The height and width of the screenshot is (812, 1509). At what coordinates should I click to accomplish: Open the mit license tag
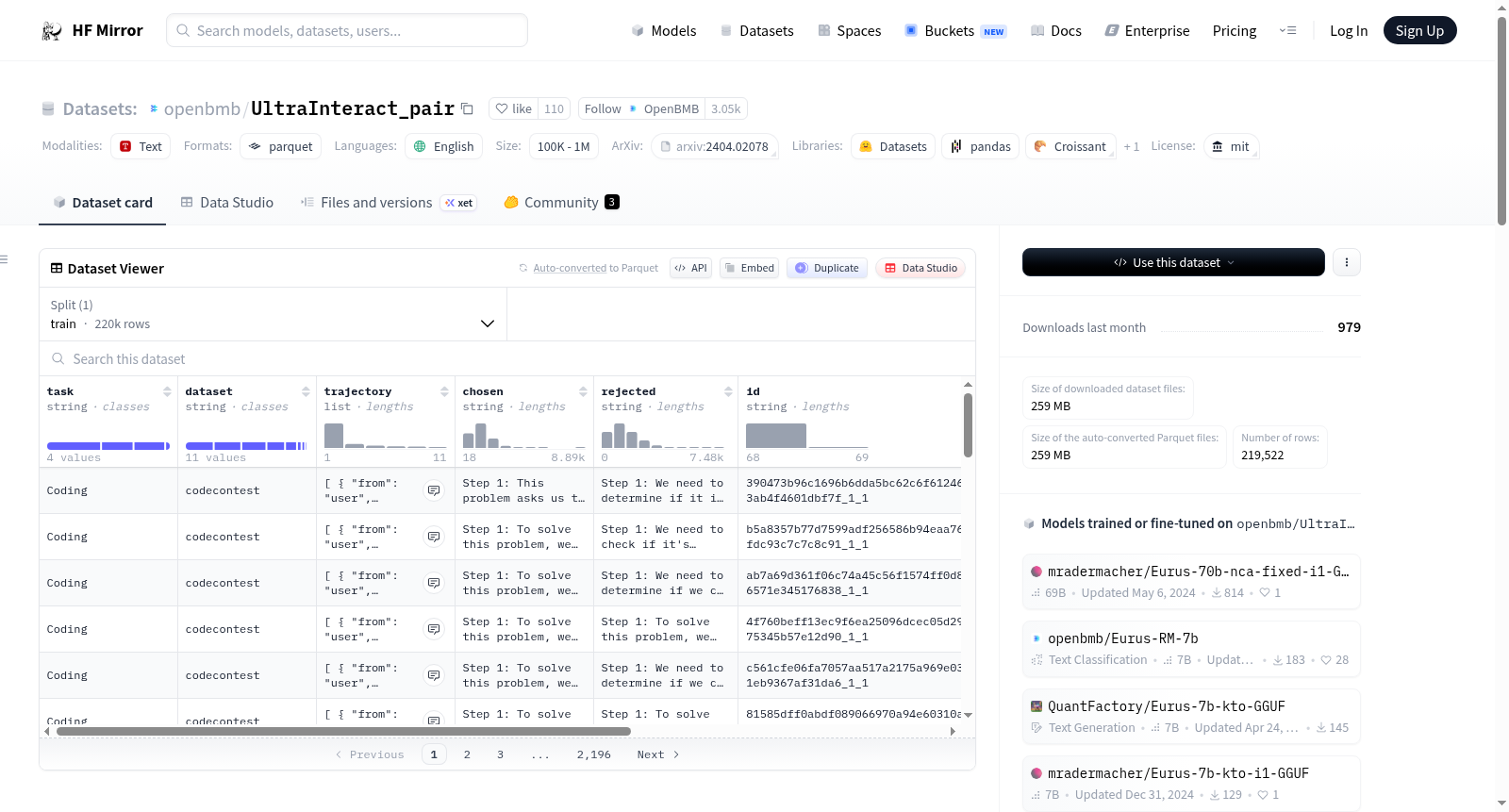point(1231,146)
